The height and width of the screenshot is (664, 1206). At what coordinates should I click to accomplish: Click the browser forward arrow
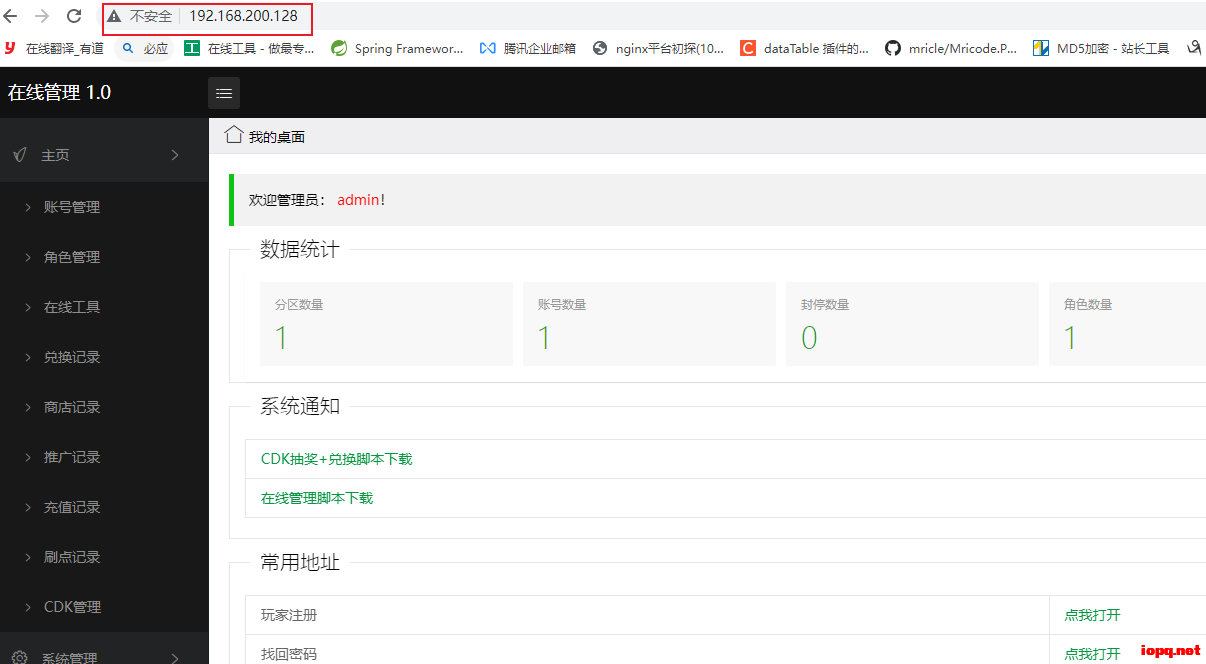(42, 16)
